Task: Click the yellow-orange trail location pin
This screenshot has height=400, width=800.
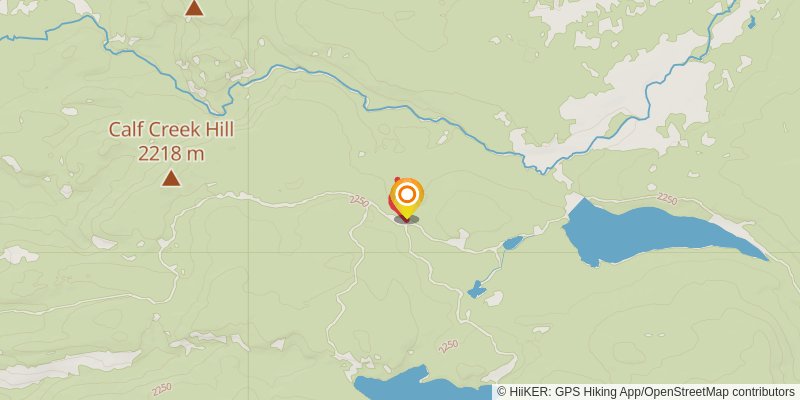Action: tap(407, 198)
